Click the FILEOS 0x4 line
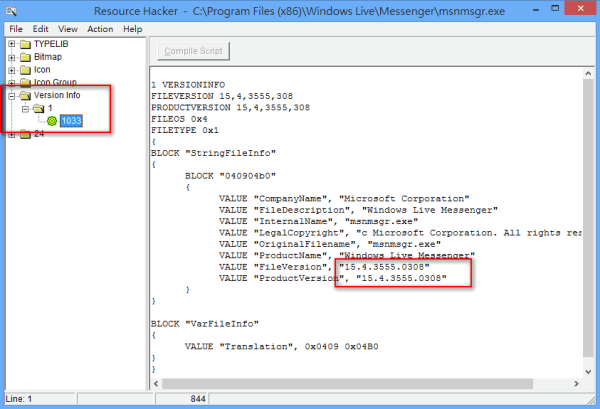600x409 pixels. pos(179,119)
